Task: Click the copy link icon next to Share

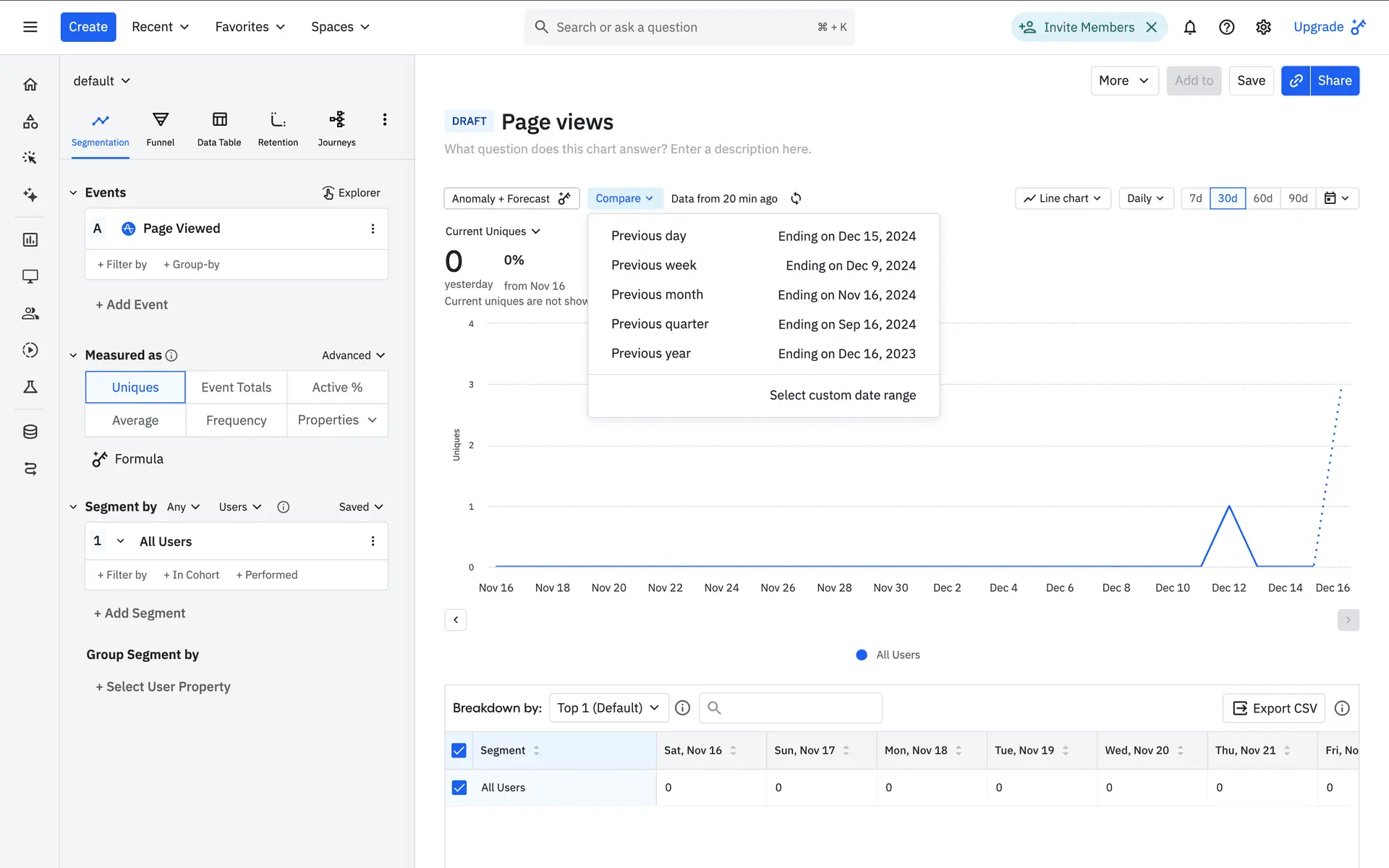Action: click(1296, 81)
